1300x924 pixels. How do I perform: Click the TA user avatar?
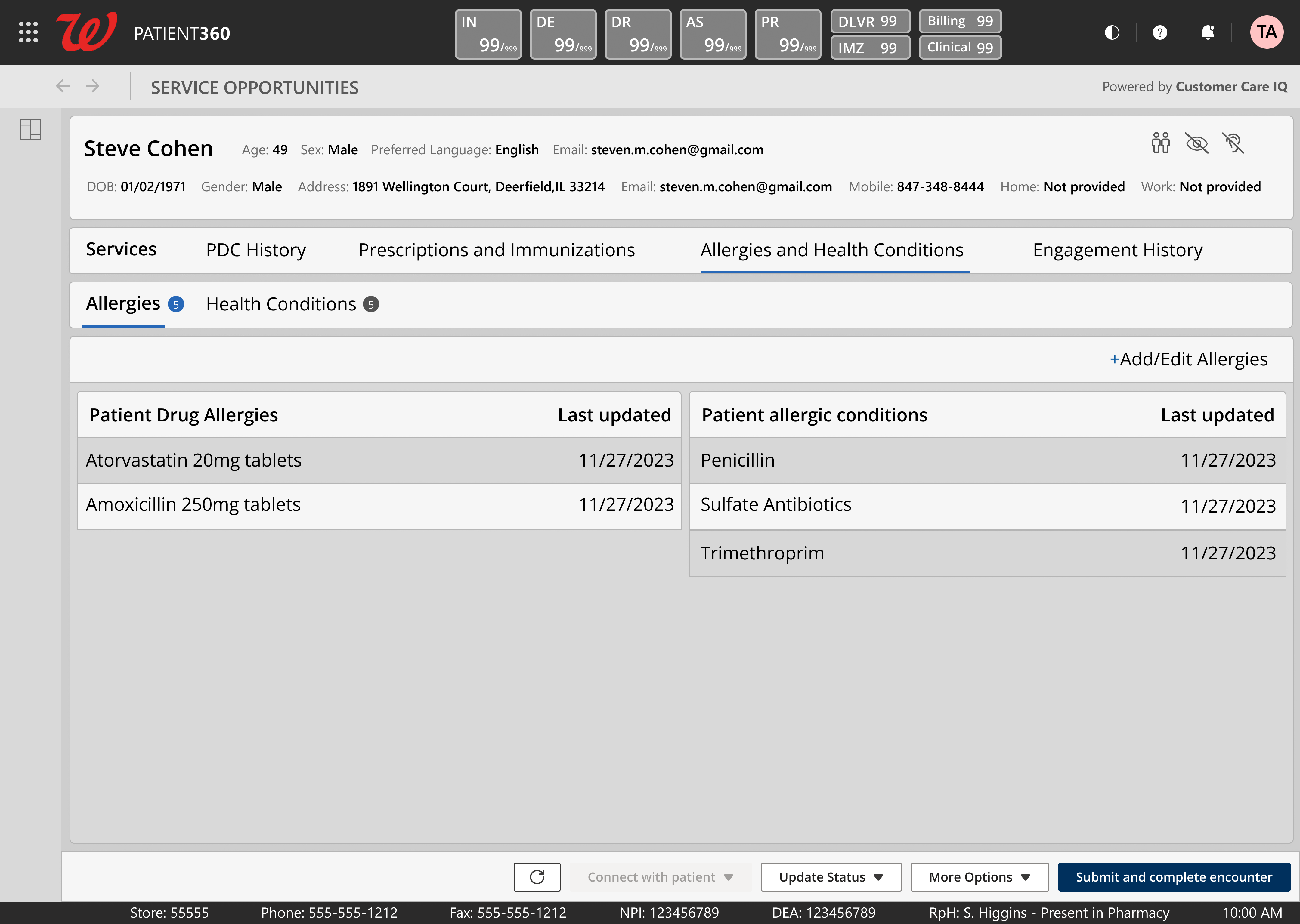(x=1266, y=32)
